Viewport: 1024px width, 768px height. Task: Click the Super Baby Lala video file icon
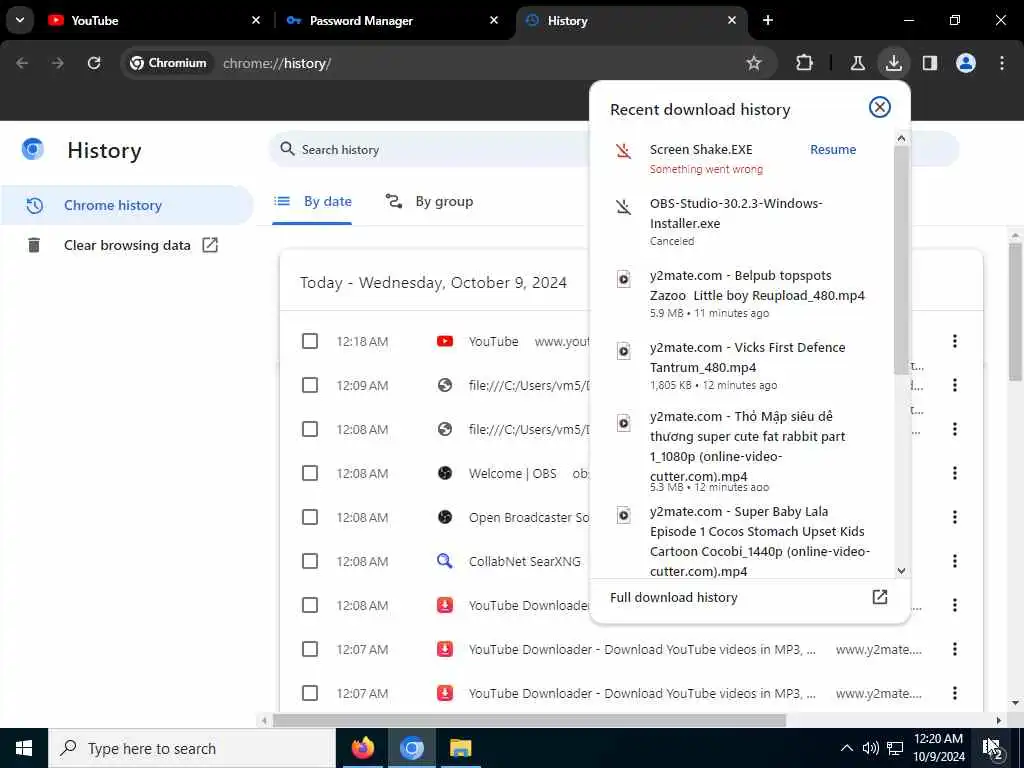[624, 515]
